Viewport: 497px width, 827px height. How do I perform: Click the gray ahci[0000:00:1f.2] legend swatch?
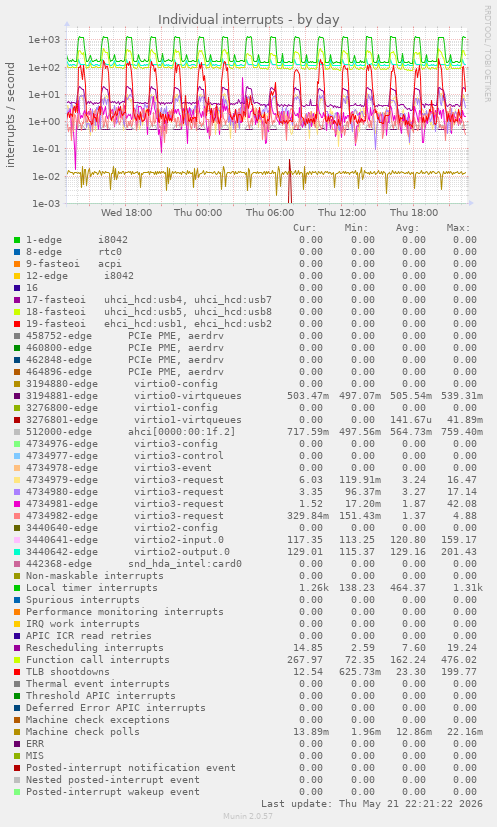pyautogui.click(x=17, y=432)
